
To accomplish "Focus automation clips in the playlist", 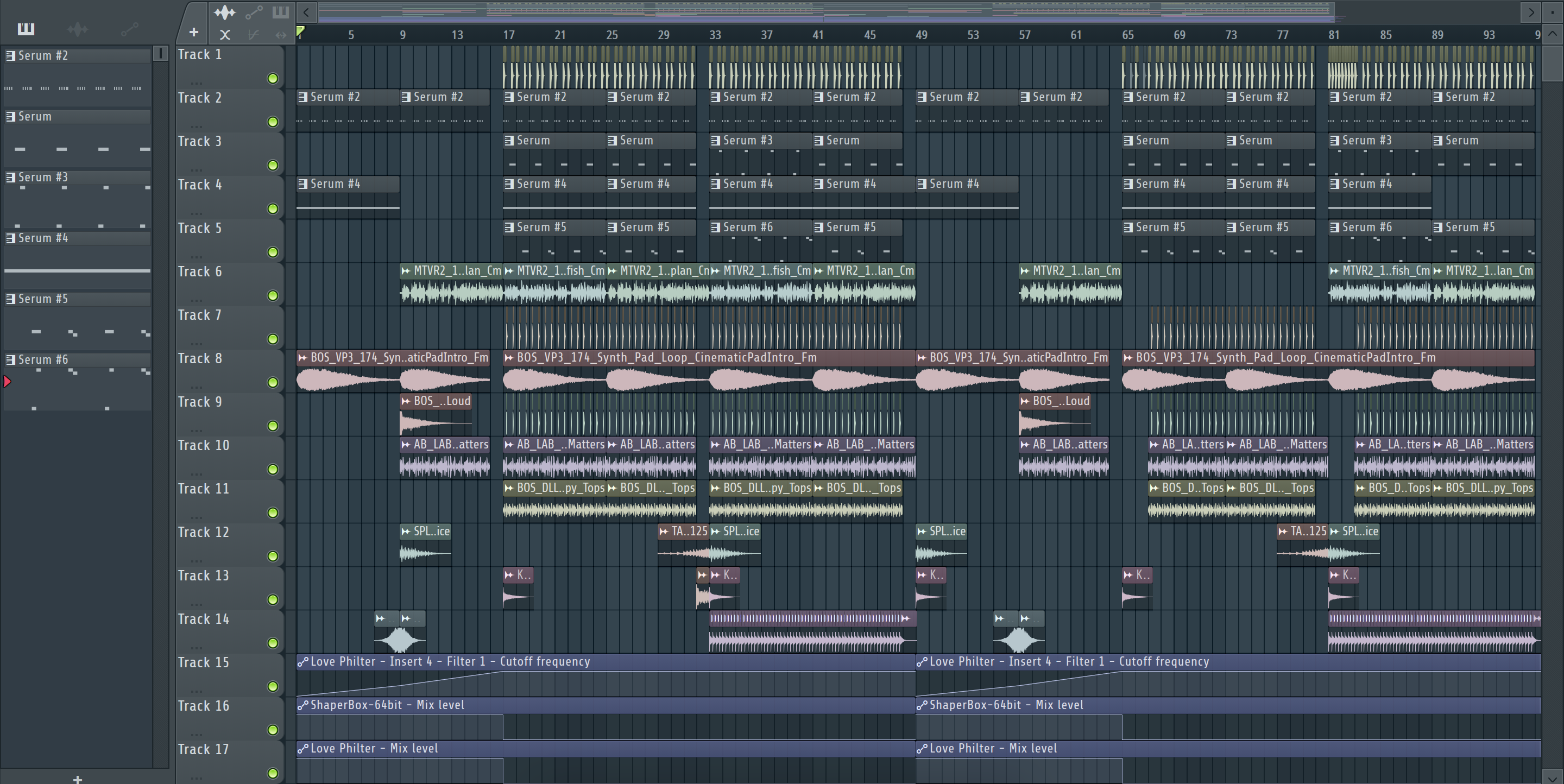I will coord(254,11).
